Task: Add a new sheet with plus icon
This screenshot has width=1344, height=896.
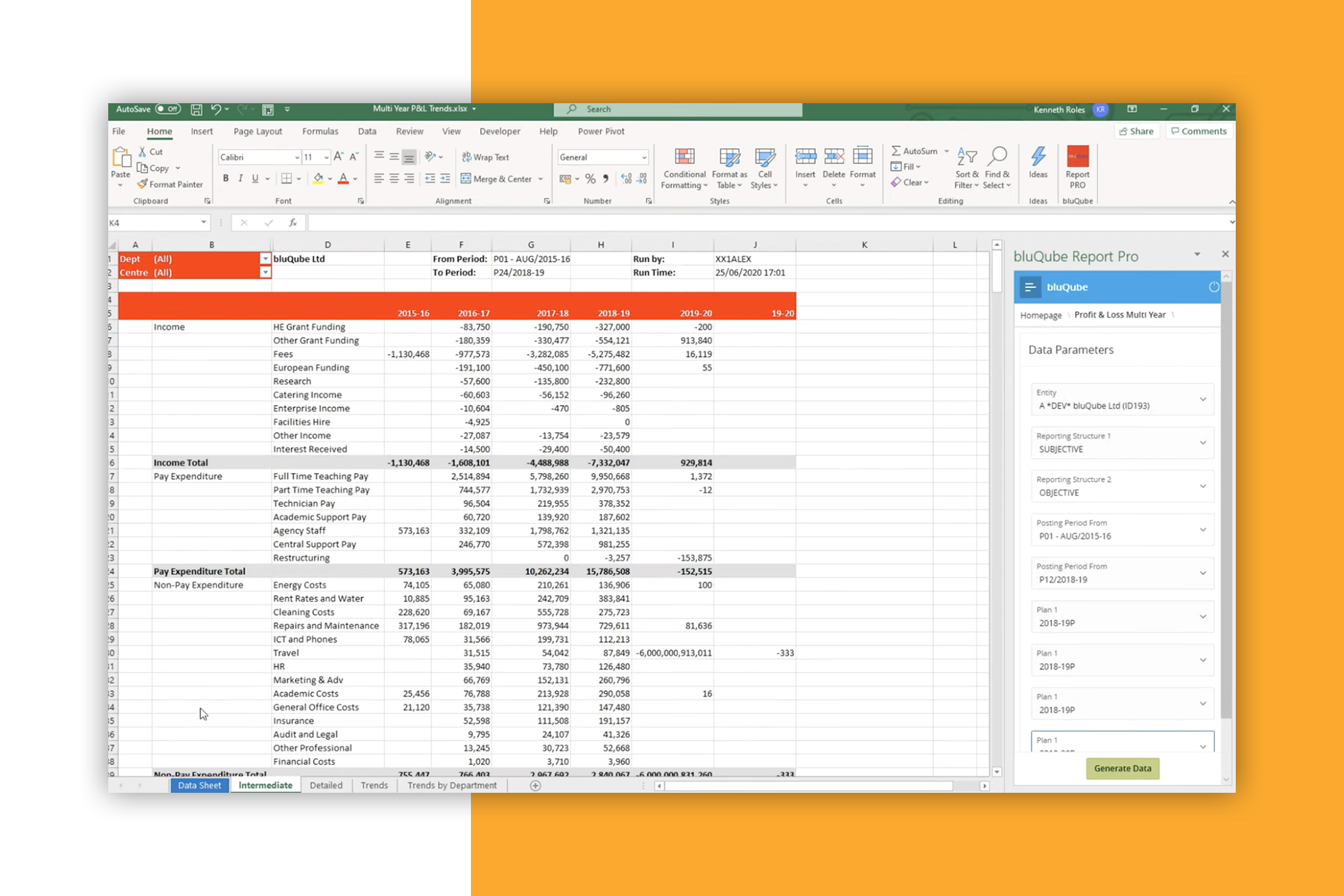Action: pos(535,786)
